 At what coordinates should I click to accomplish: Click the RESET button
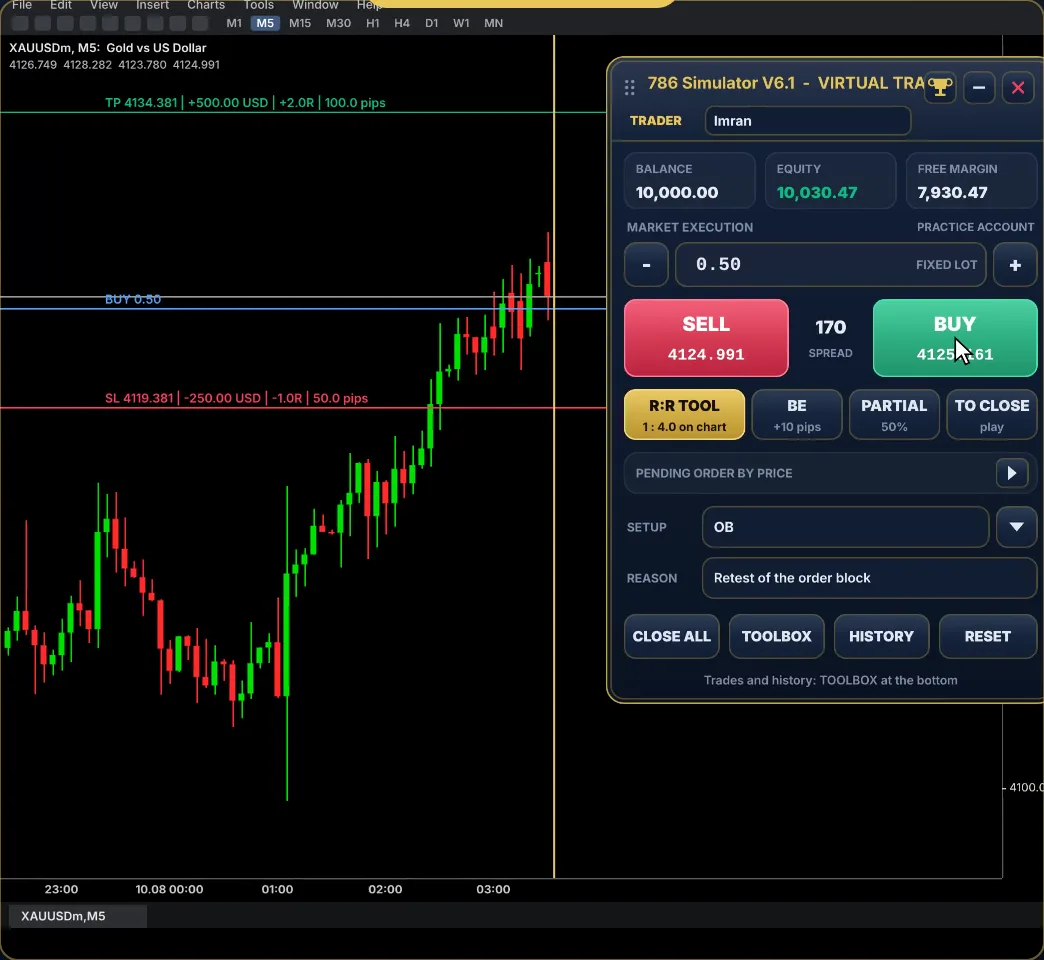point(987,636)
